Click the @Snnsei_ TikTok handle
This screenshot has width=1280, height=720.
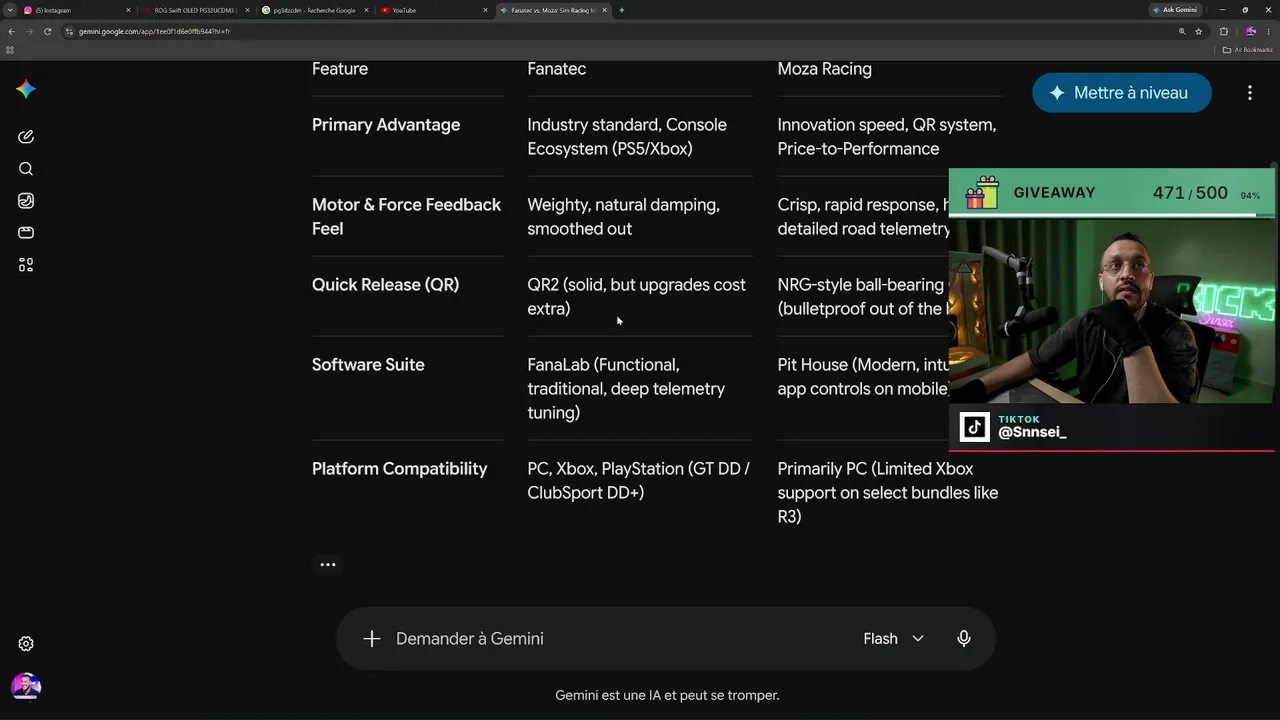pyautogui.click(x=1033, y=432)
